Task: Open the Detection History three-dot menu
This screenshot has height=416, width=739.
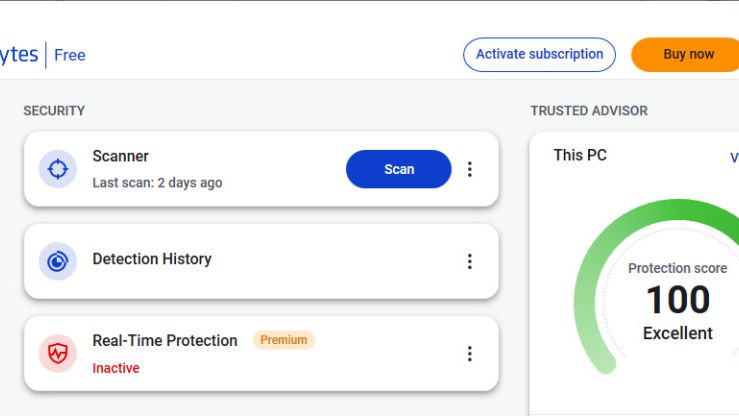Action: [x=469, y=261]
